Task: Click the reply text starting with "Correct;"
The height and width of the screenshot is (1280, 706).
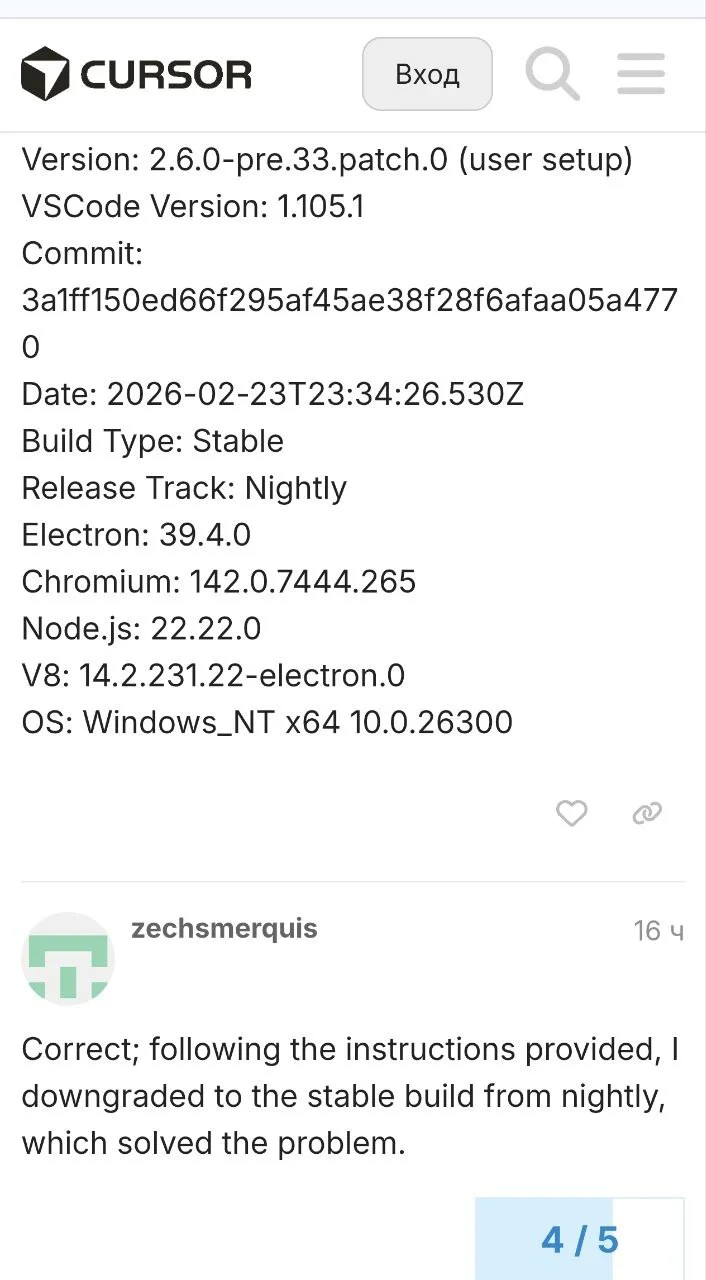Action: pos(350,1096)
